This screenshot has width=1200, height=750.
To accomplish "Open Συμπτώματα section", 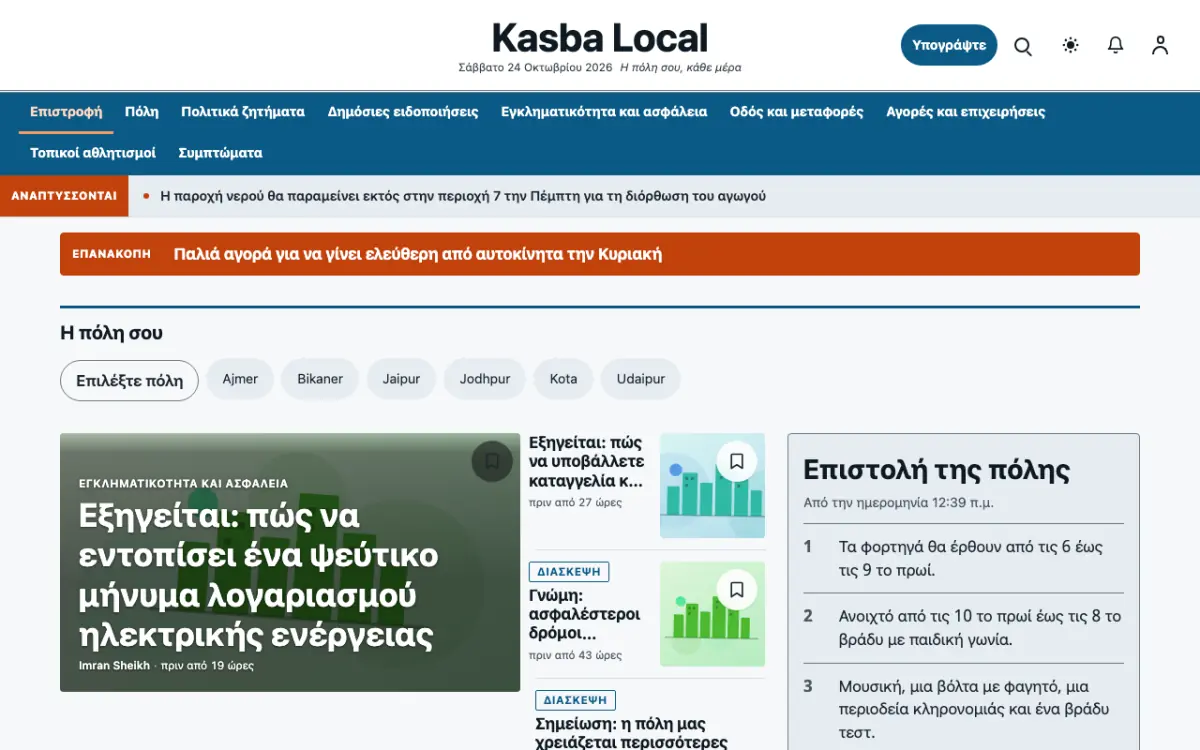I will point(220,153).
